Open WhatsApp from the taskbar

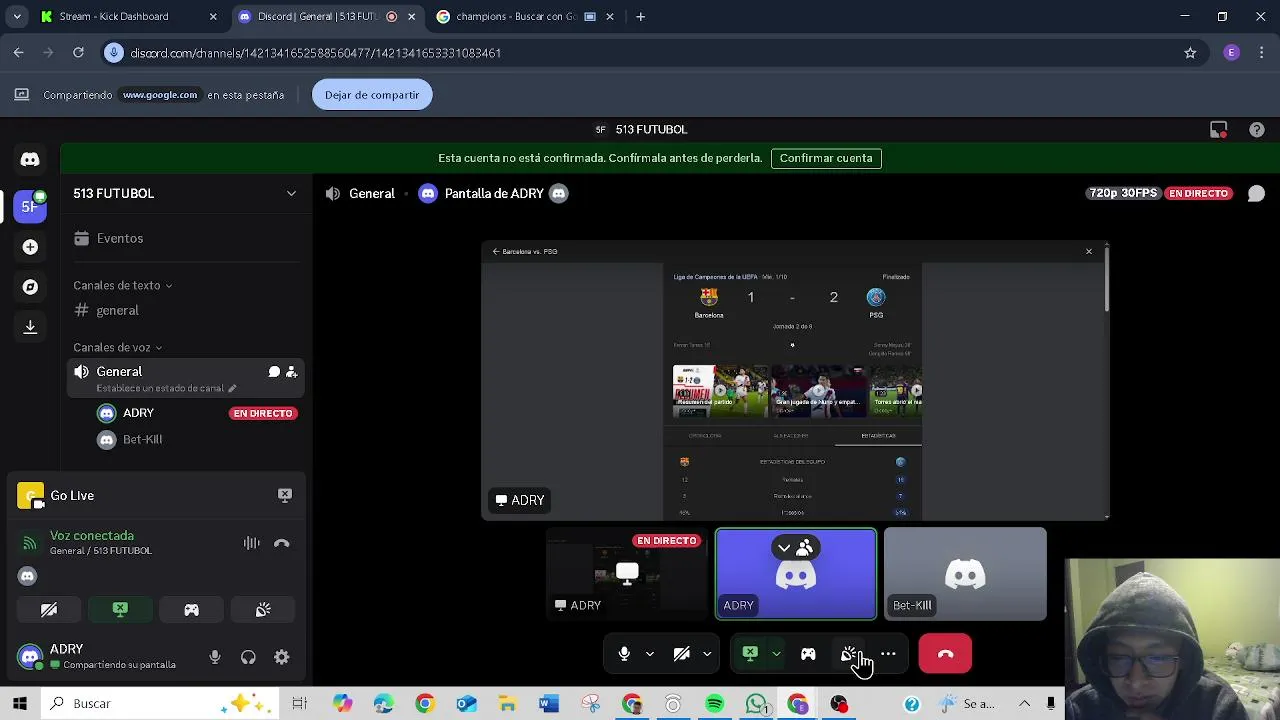coord(757,704)
